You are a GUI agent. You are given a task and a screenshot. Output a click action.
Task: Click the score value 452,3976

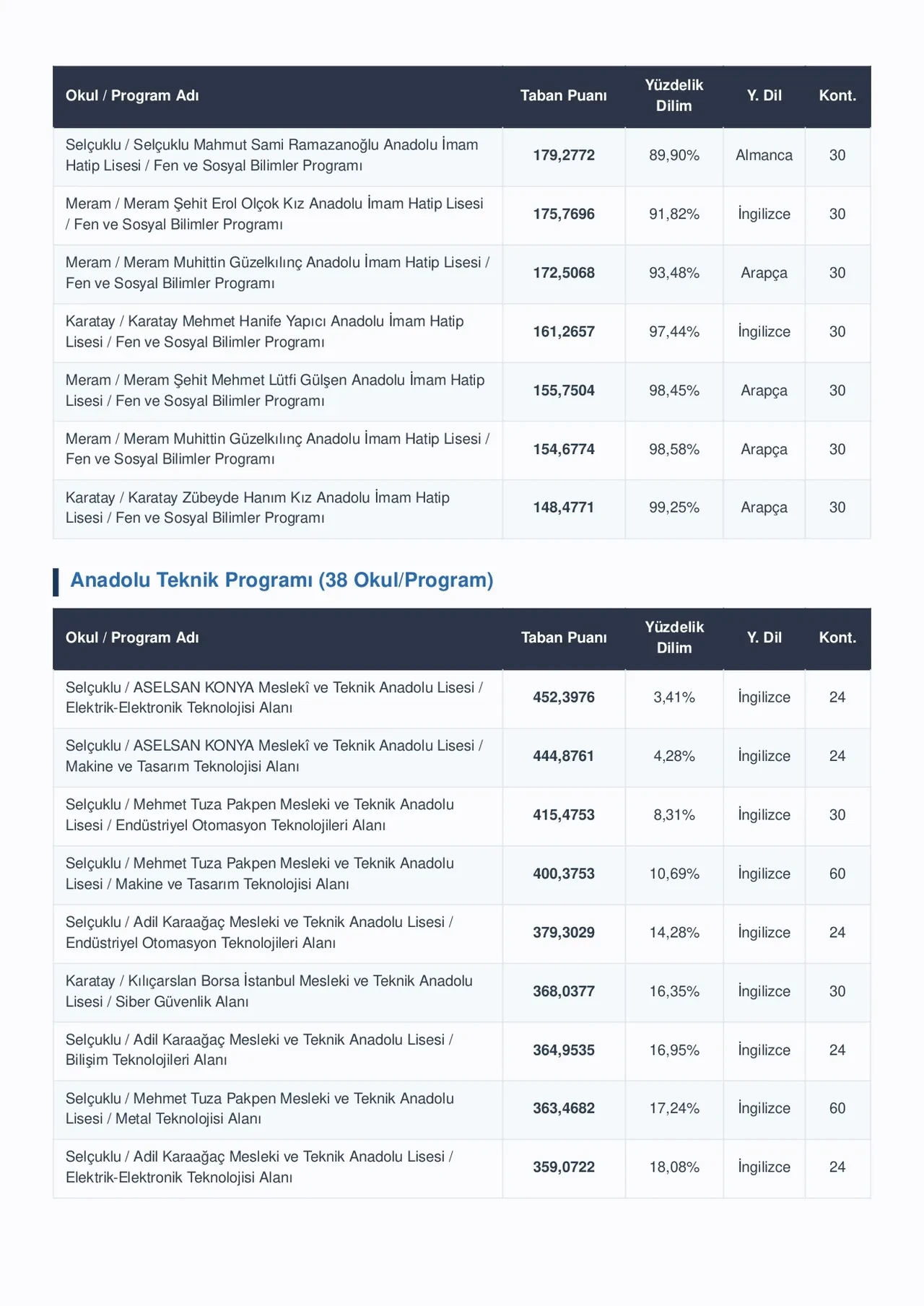pyautogui.click(x=564, y=697)
